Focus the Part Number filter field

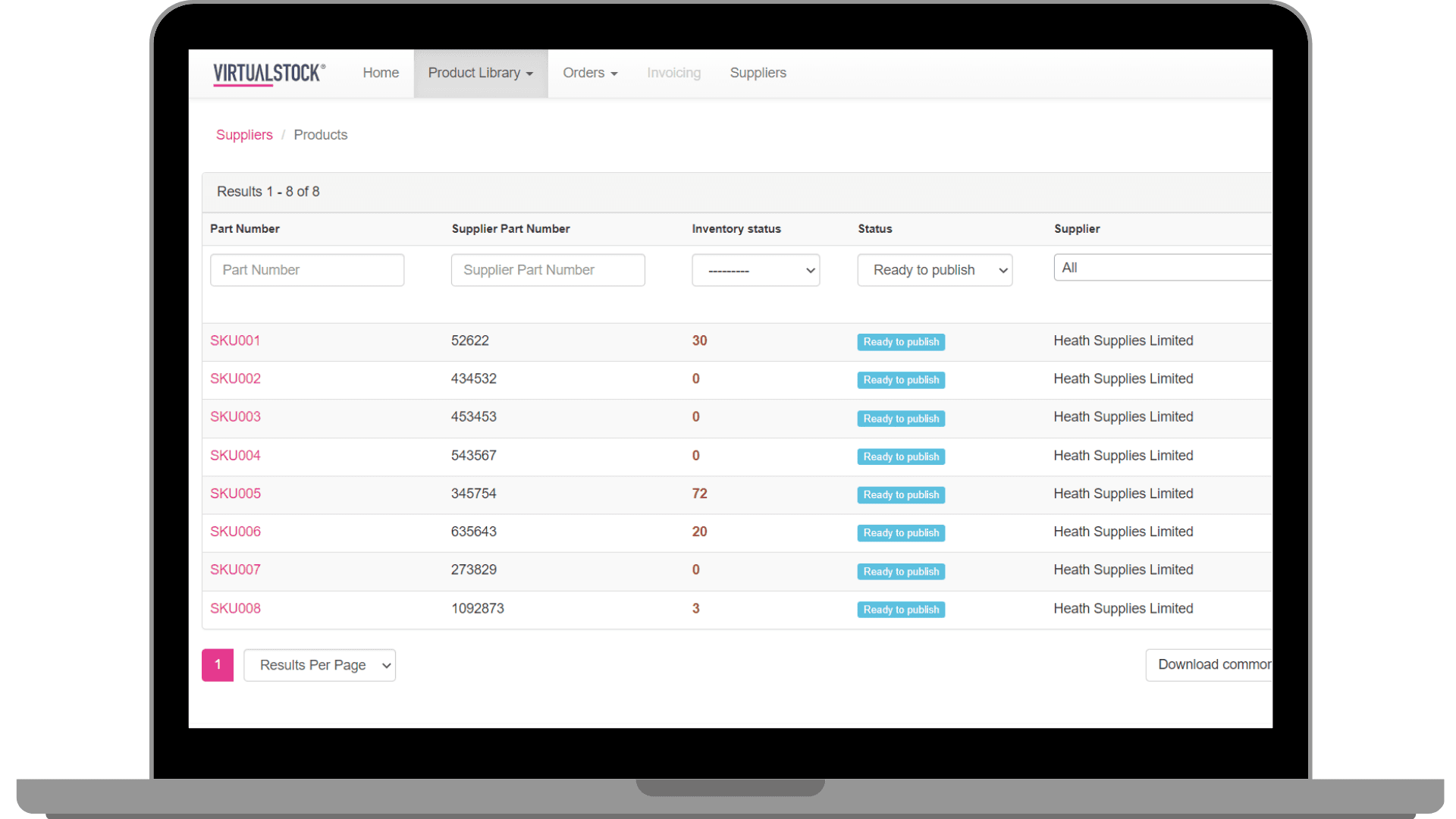[x=306, y=270]
